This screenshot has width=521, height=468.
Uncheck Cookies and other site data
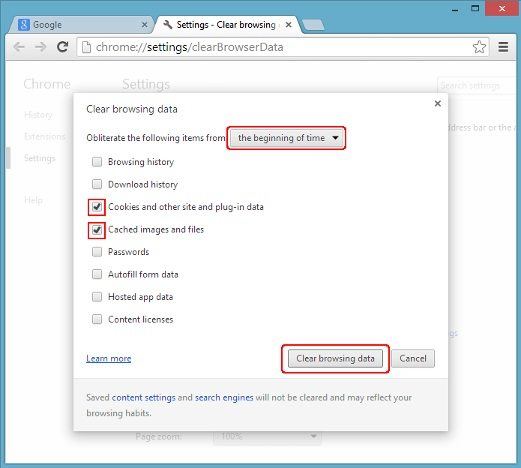coord(97,207)
